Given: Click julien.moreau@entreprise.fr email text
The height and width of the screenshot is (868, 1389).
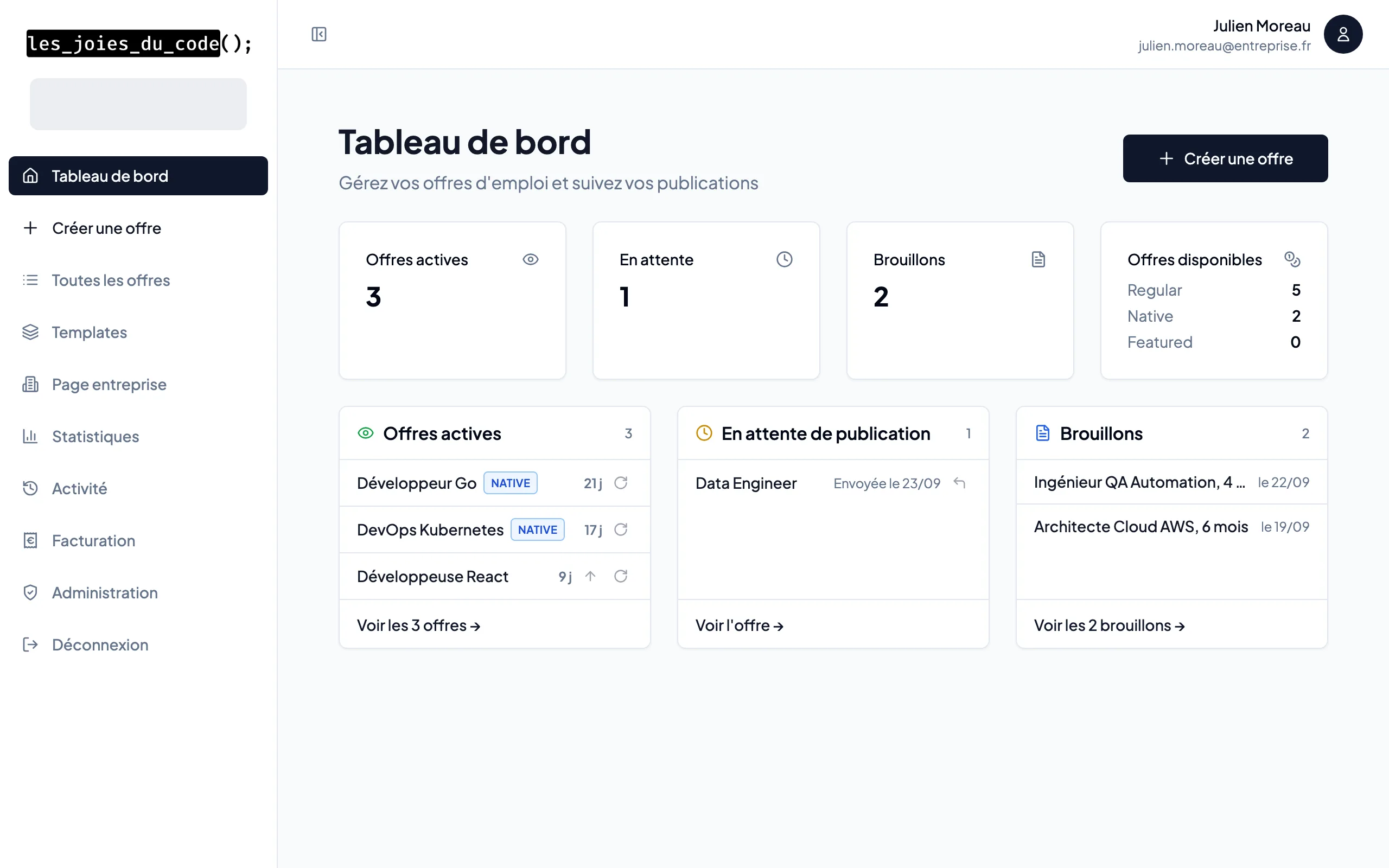Looking at the screenshot, I should [1224, 46].
